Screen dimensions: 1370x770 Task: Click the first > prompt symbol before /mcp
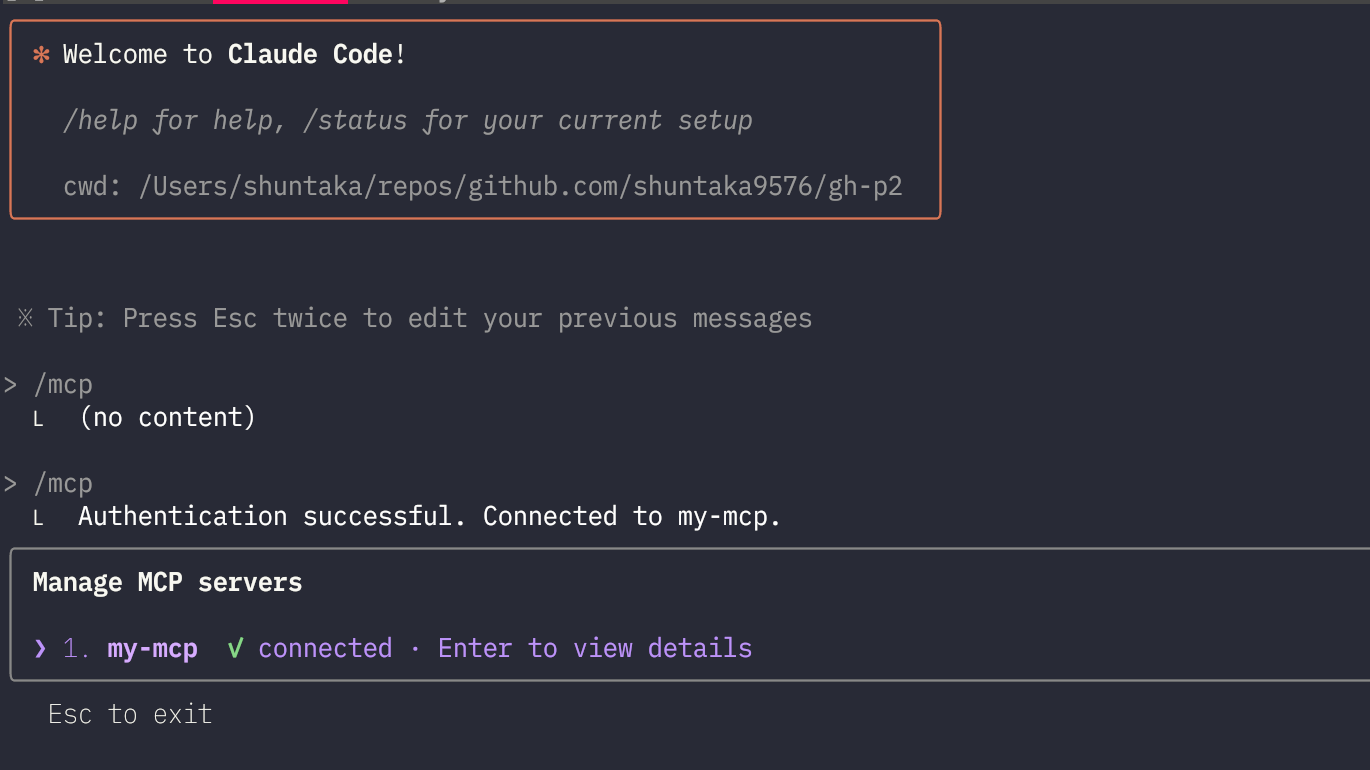click(x=10, y=385)
